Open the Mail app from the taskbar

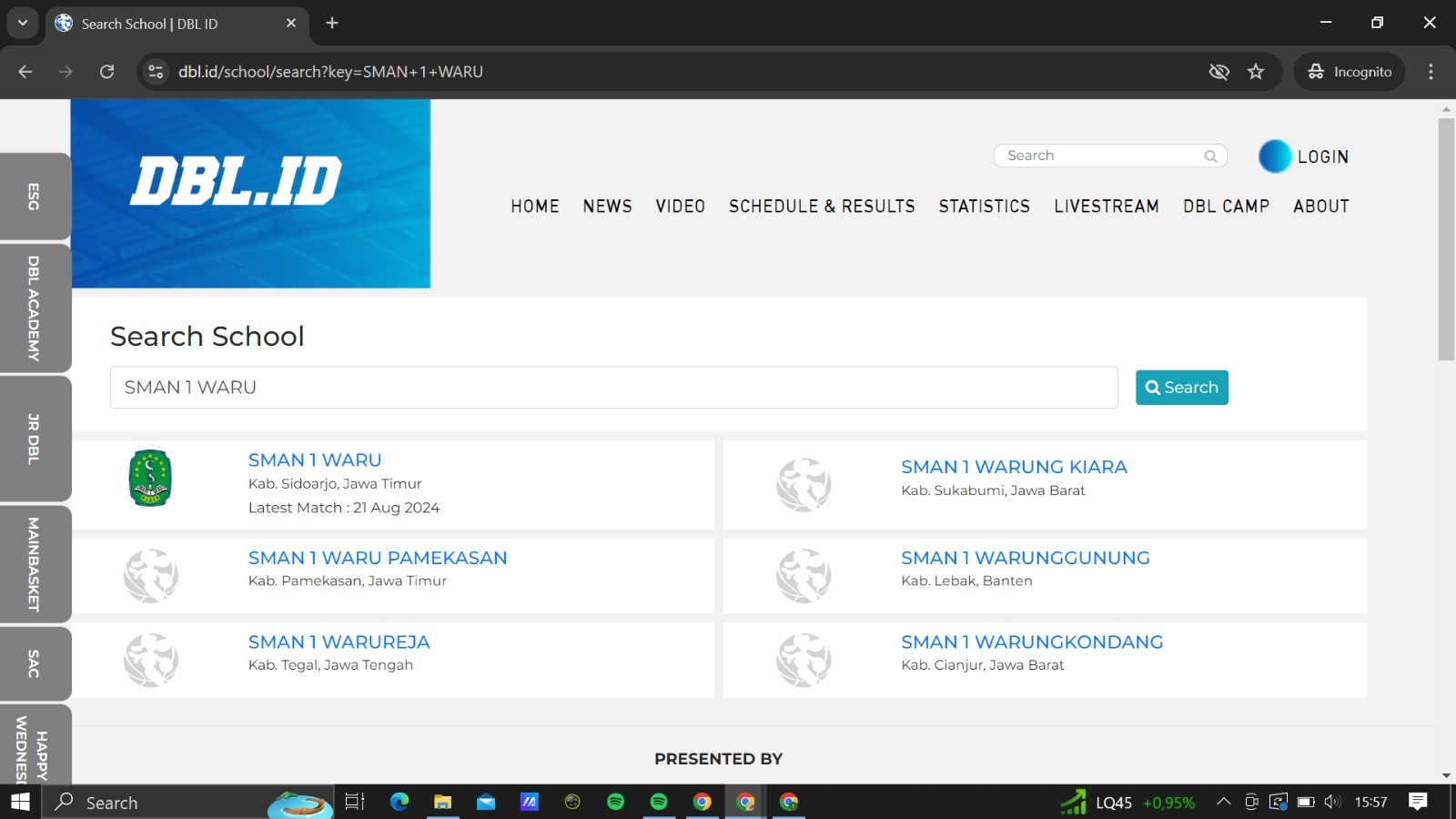click(x=486, y=802)
